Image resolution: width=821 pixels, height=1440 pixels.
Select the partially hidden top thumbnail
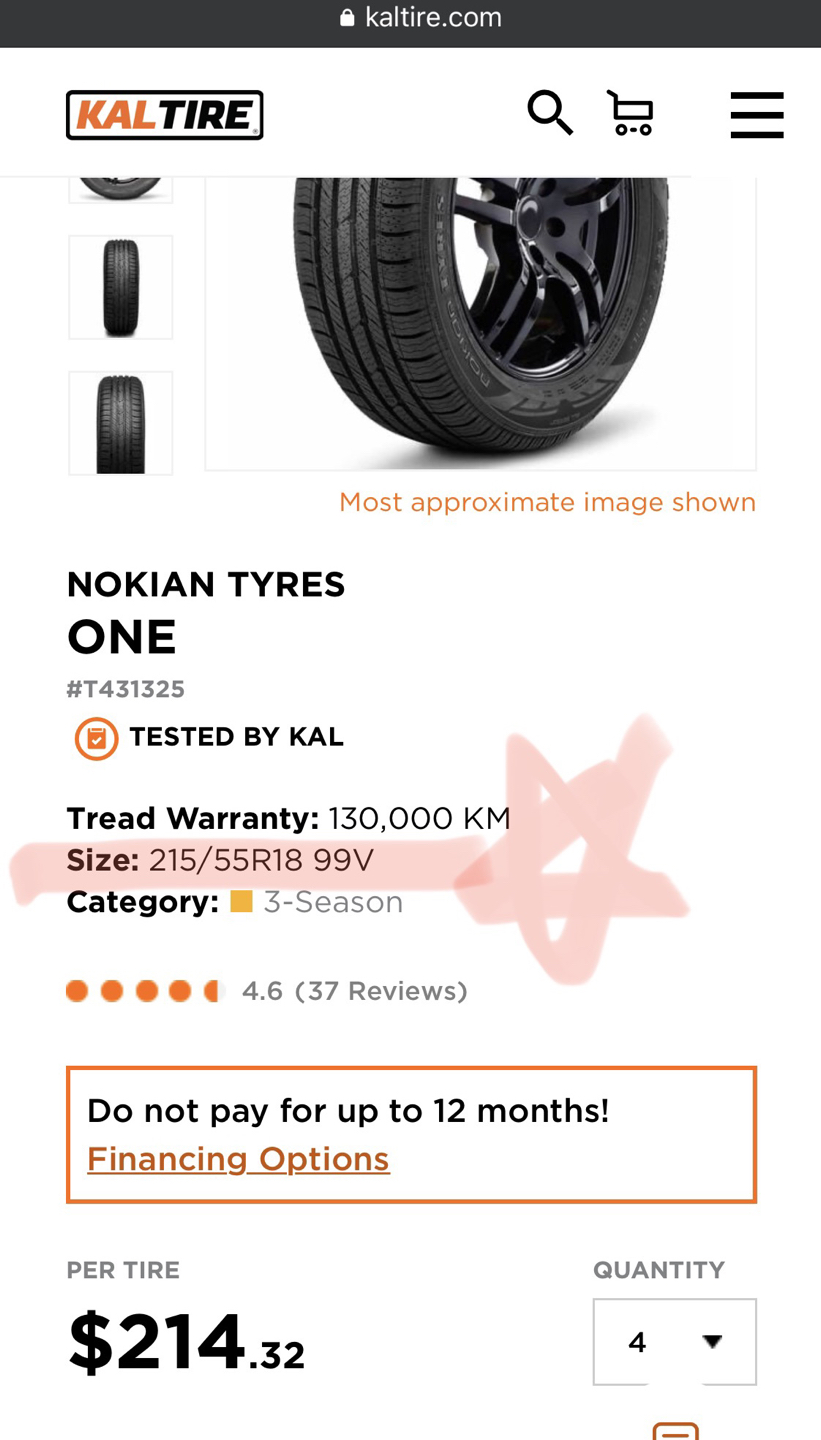(121, 189)
